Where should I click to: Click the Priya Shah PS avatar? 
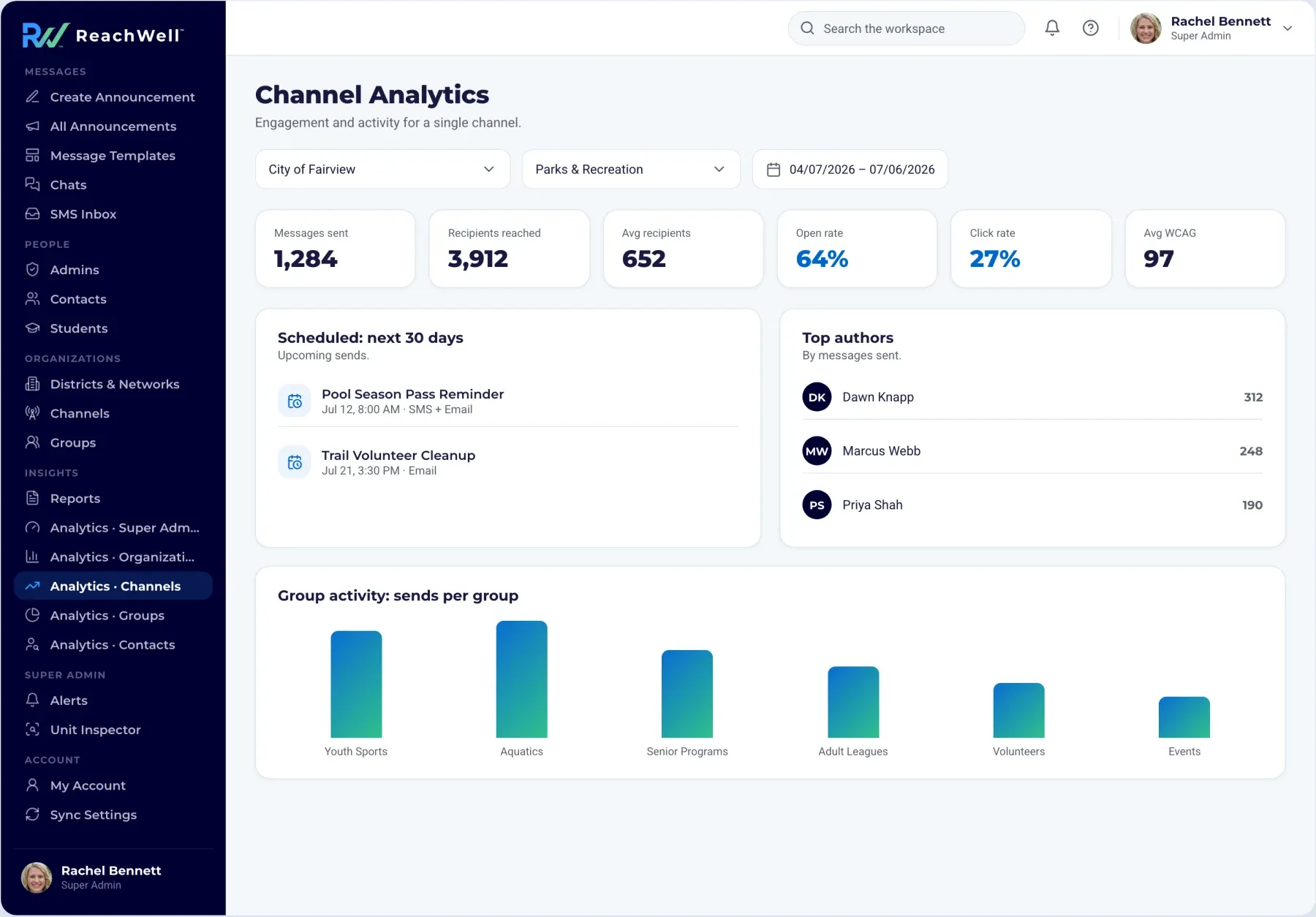[x=817, y=505]
